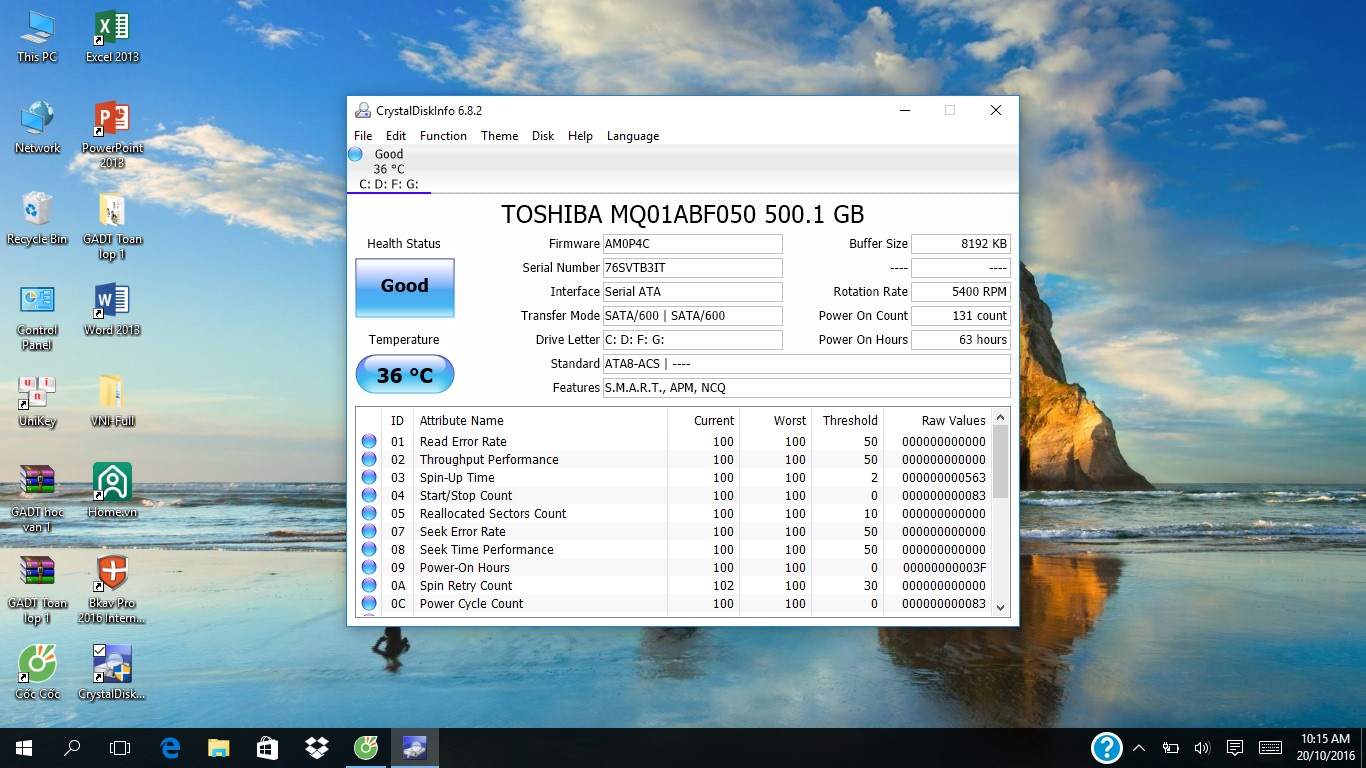Click the Dropbox icon in the taskbar

(x=317, y=747)
